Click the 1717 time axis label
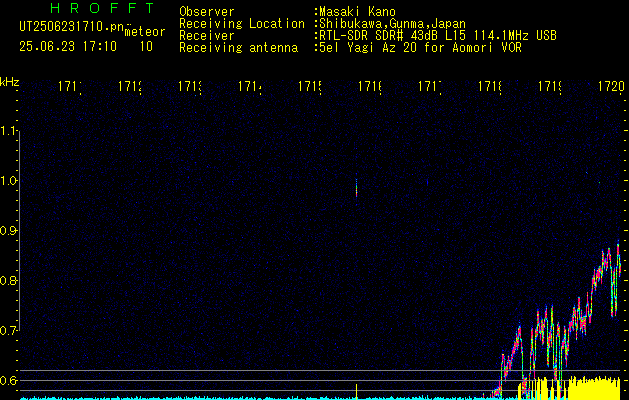The height and width of the screenshot is (400, 629). coord(430,86)
